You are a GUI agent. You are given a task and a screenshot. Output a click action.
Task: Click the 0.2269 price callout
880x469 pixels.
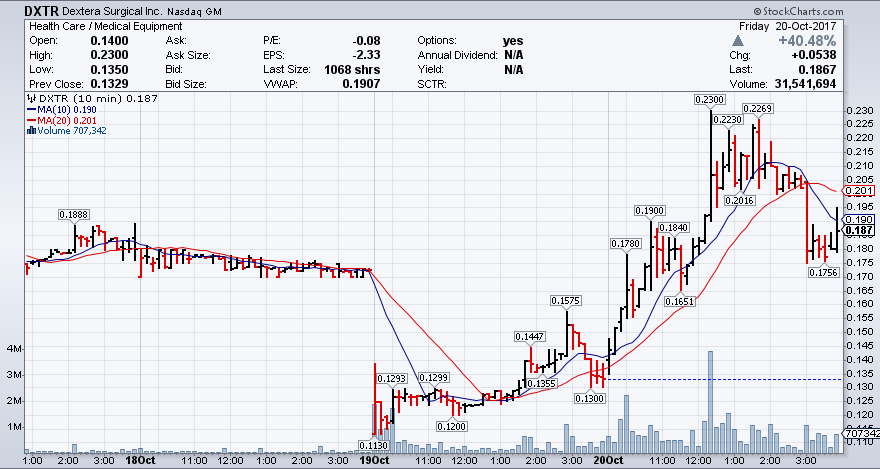757,108
